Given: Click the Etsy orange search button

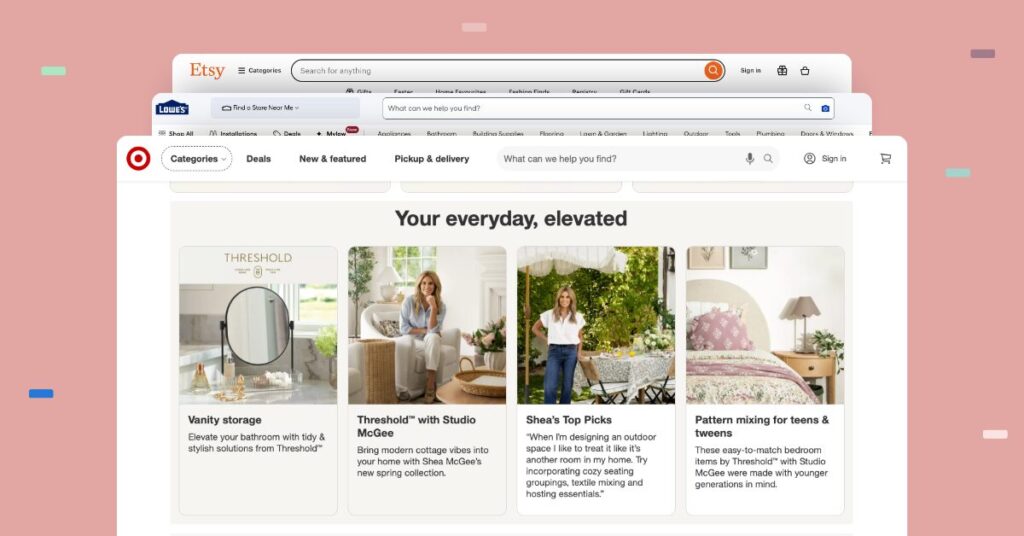Looking at the screenshot, I should pyautogui.click(x=713, y=71).
